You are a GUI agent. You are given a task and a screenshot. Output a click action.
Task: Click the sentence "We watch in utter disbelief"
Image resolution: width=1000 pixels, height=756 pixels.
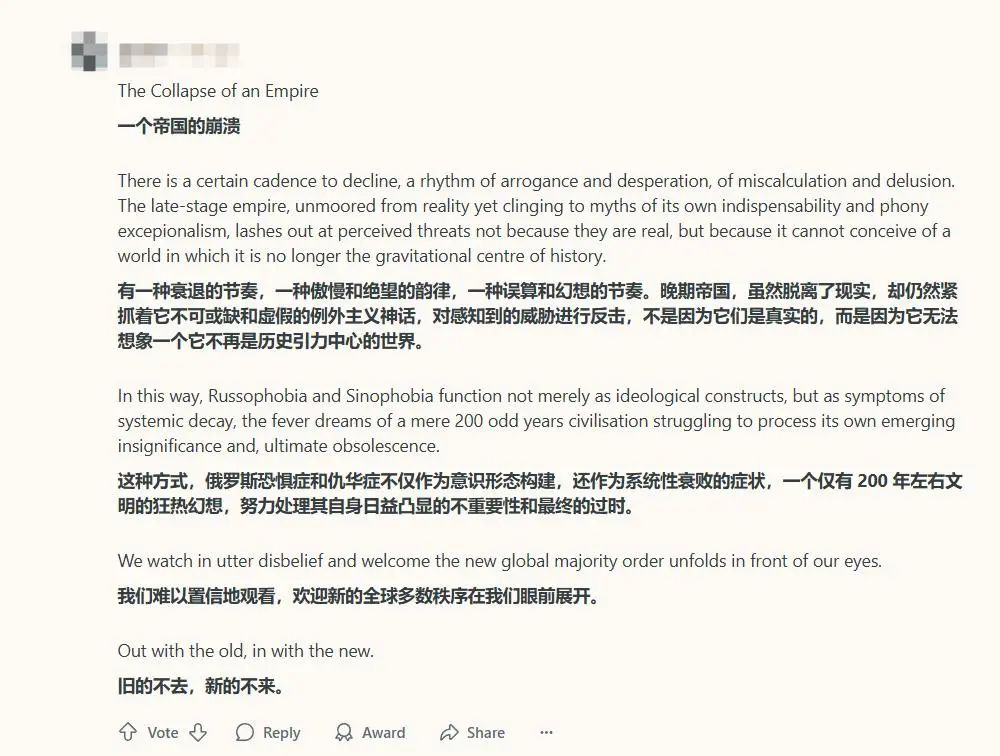(x=499, y=561)
